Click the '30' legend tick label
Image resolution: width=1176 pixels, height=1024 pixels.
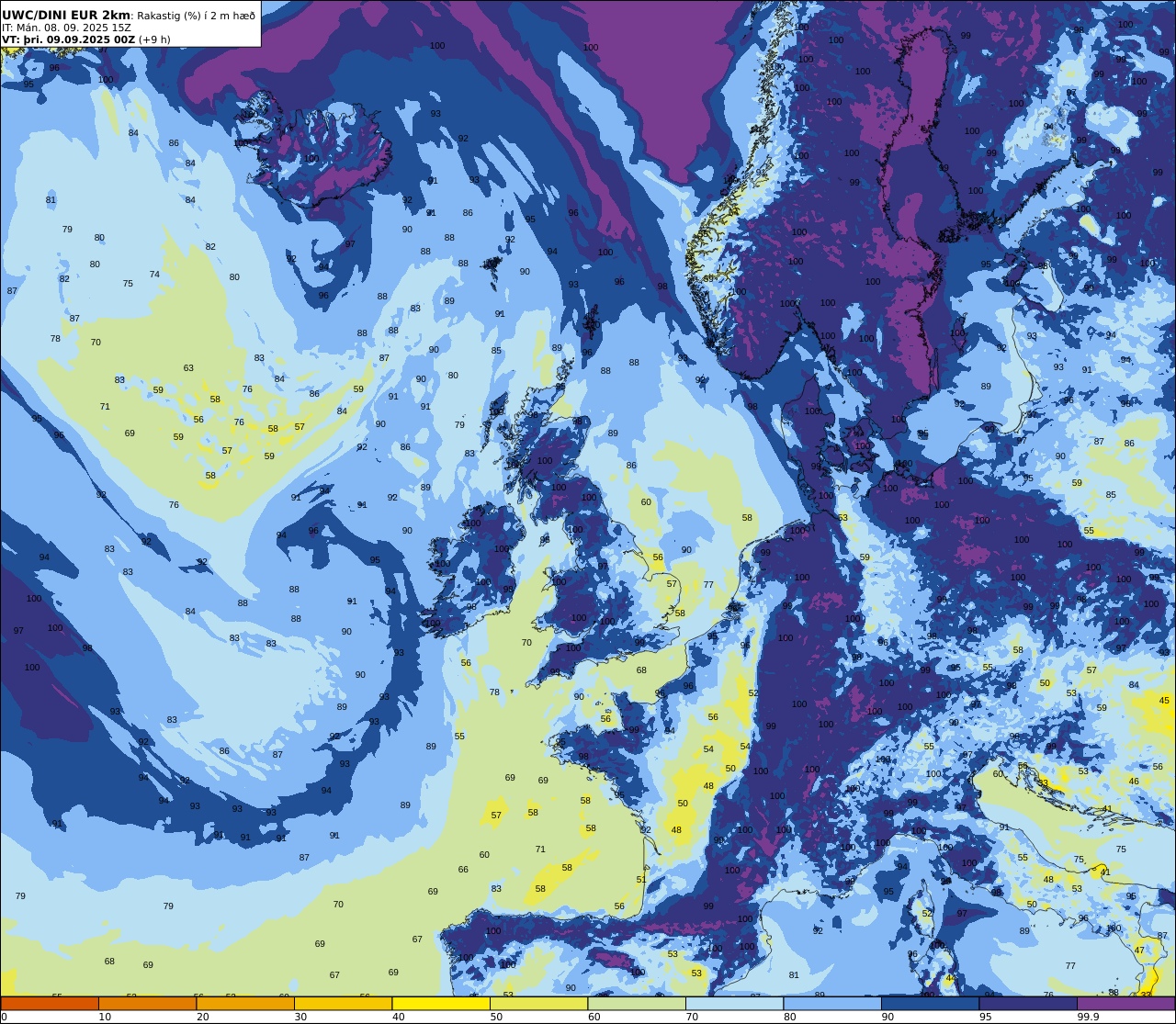(x=300, y=1017)
